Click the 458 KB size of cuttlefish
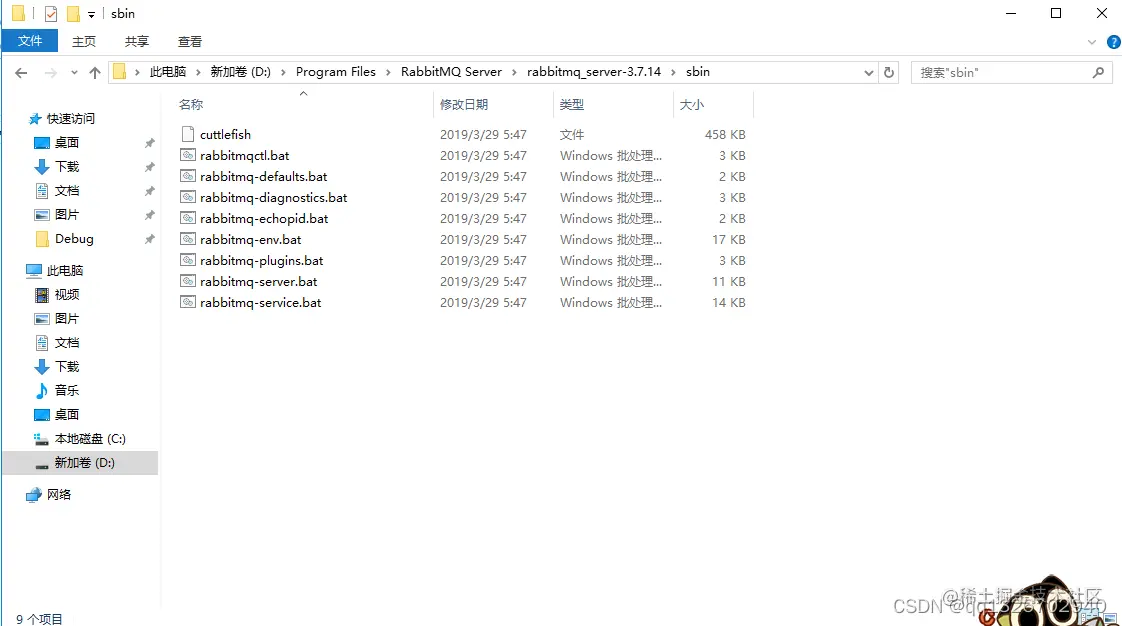The height and width of the screenshot is (626, 1122). click(725, 135)
